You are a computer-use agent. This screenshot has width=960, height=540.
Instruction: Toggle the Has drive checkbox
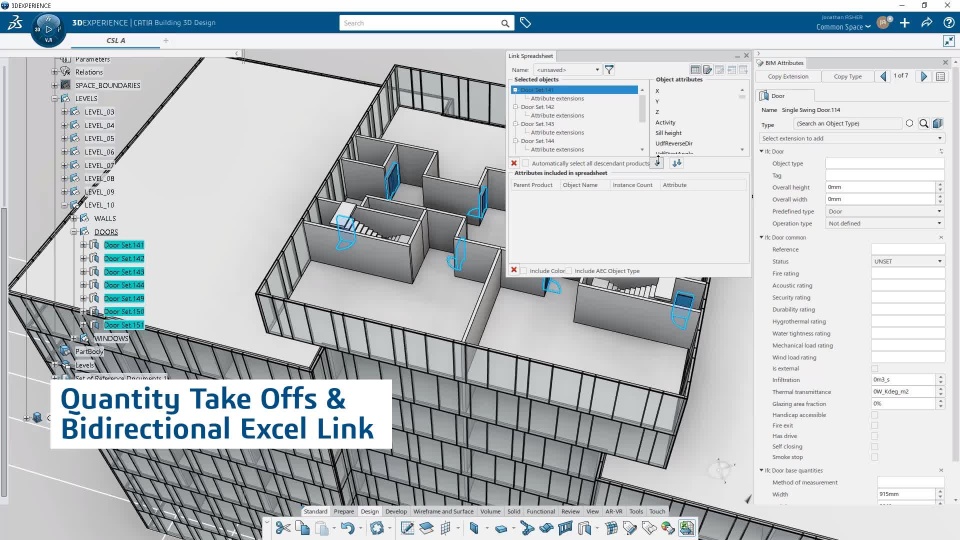pyautogui.click(x=875, y=436)
